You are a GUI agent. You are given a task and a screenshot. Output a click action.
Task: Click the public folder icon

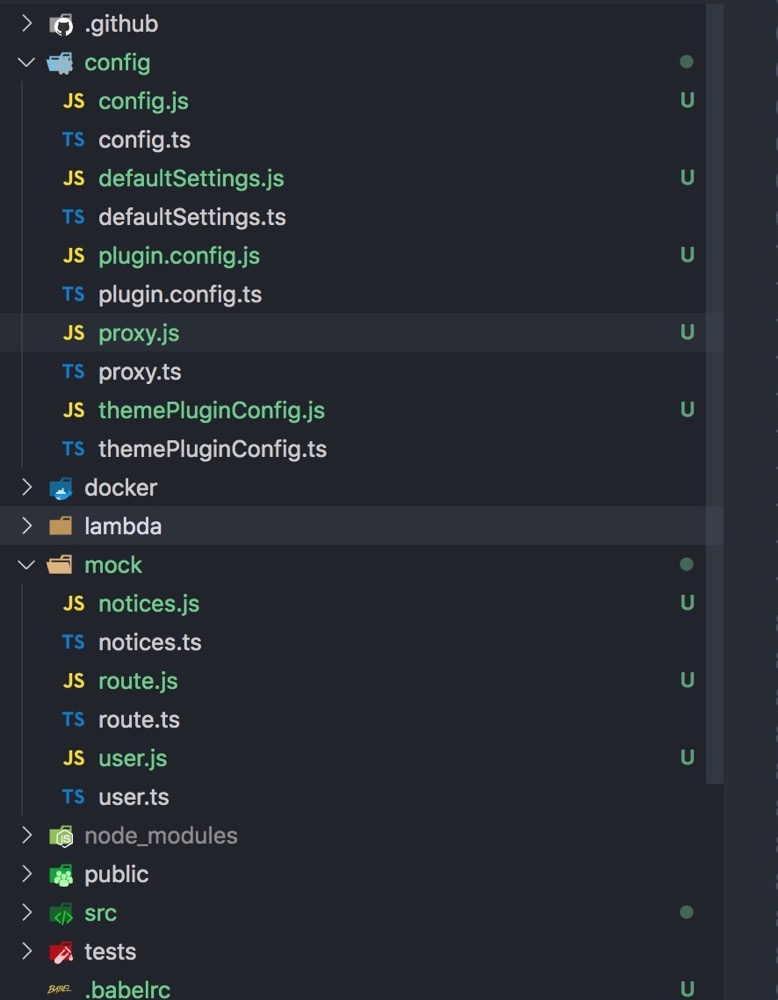[61, 875]
